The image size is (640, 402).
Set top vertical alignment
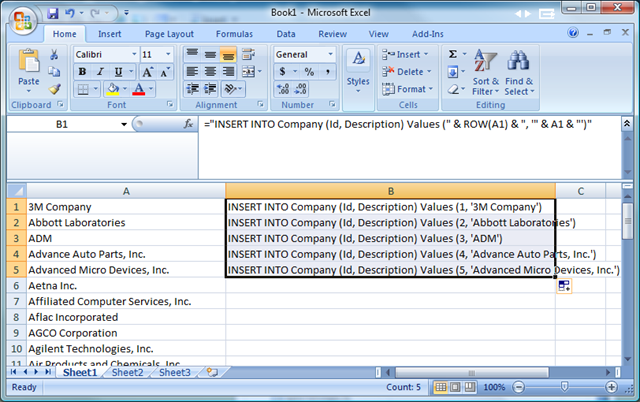(192, 54)
